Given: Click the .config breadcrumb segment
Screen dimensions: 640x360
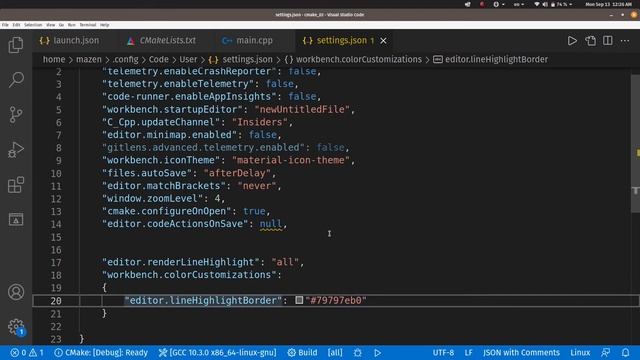Looking at the screenshot, I should [125, 60].
